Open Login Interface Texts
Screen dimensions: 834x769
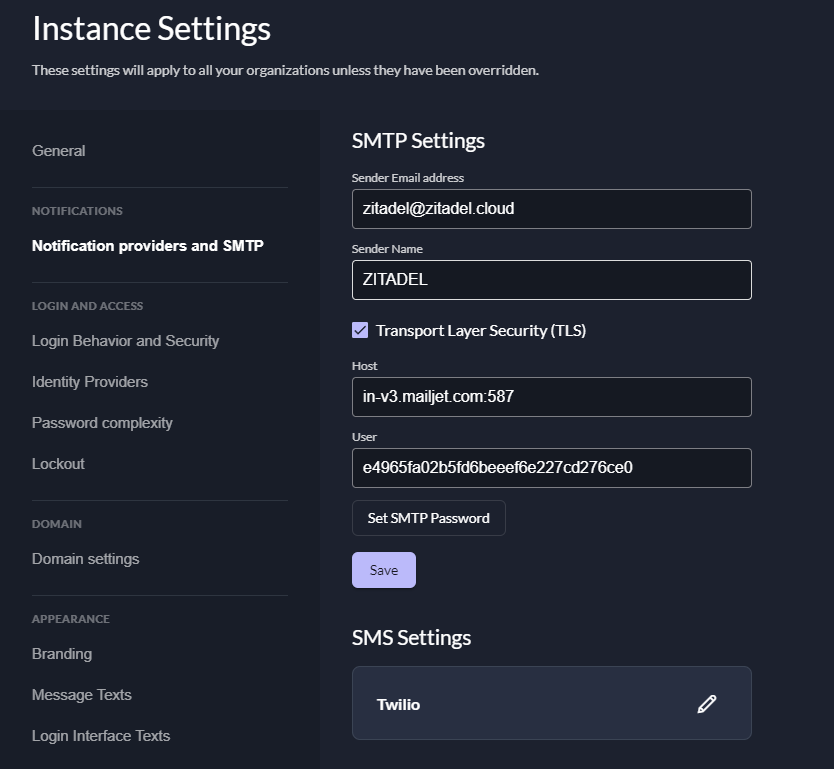click(x=101, y=736)
